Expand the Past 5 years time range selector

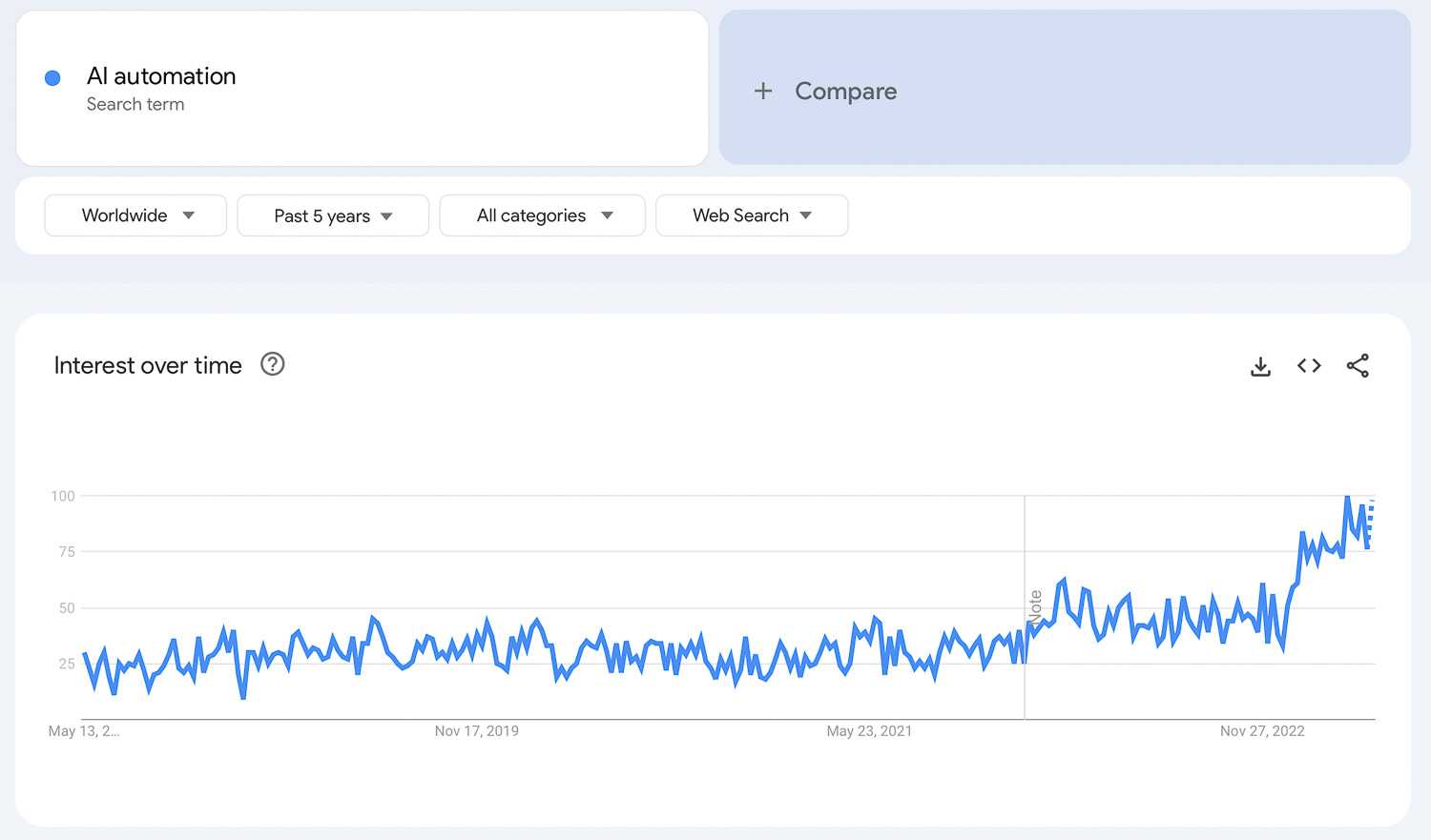[x=332, y=215]
